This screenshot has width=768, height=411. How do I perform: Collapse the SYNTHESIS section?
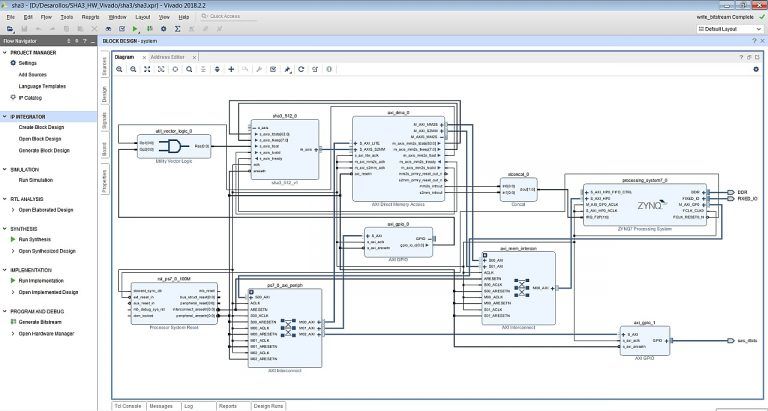(x=5, y=229)
